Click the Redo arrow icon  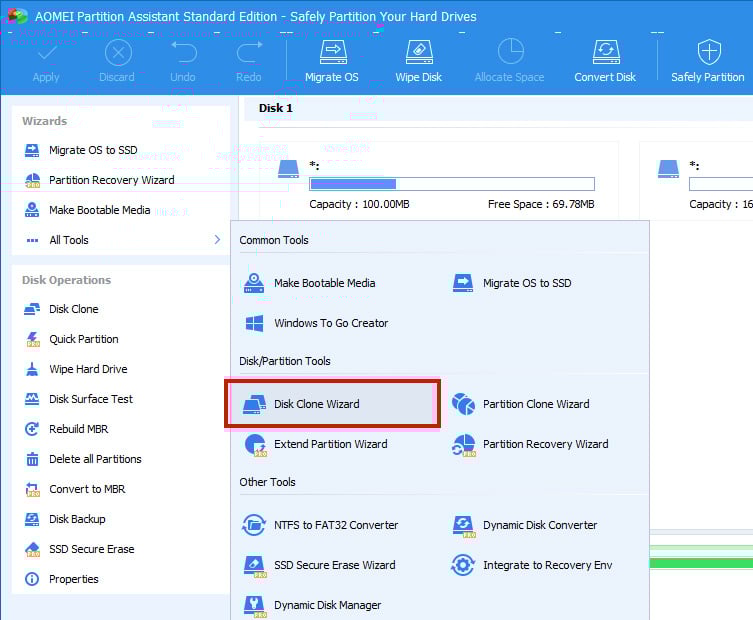click(249, 52)
